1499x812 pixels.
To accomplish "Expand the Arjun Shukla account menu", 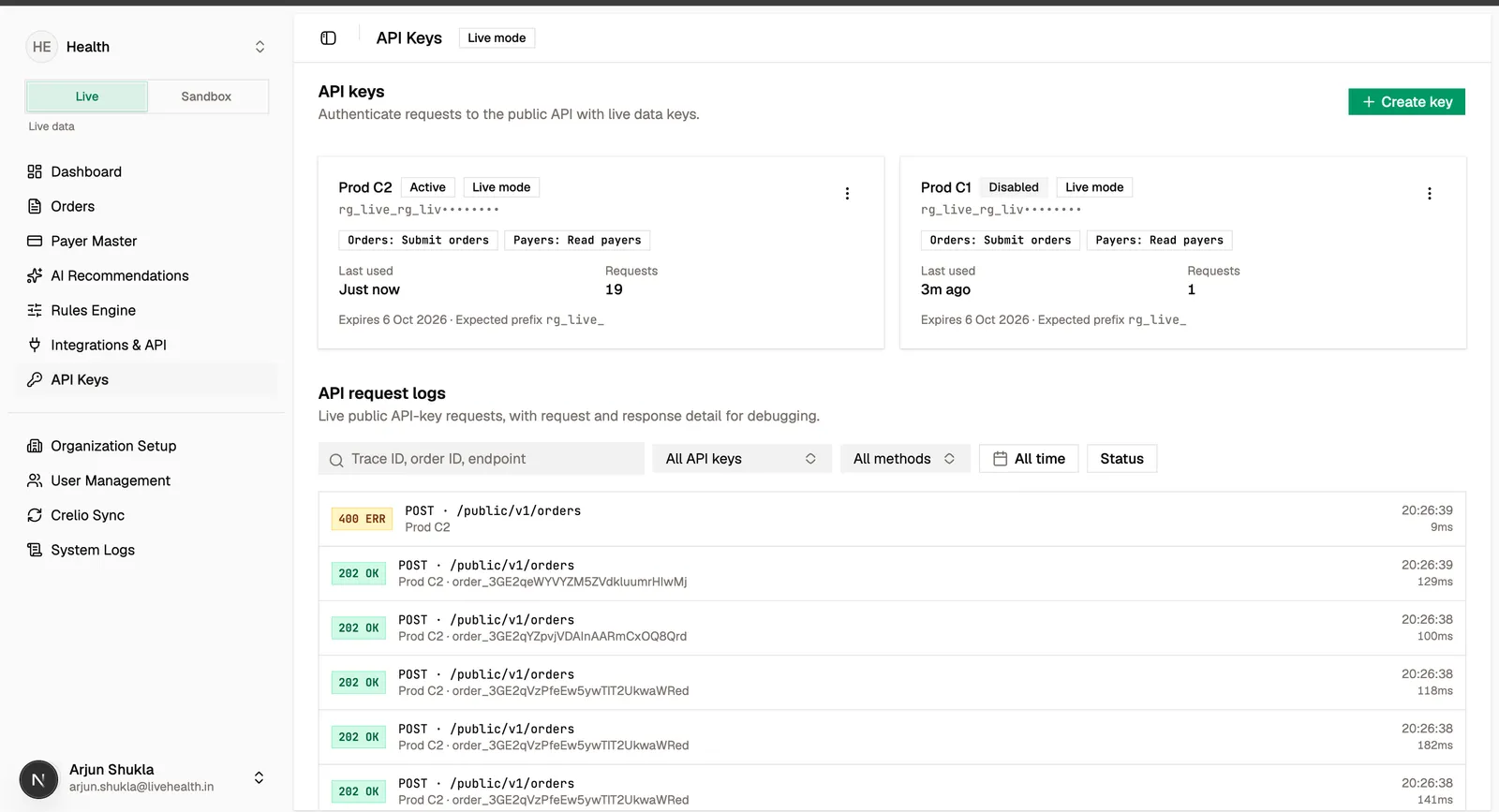I will (259, 778).
